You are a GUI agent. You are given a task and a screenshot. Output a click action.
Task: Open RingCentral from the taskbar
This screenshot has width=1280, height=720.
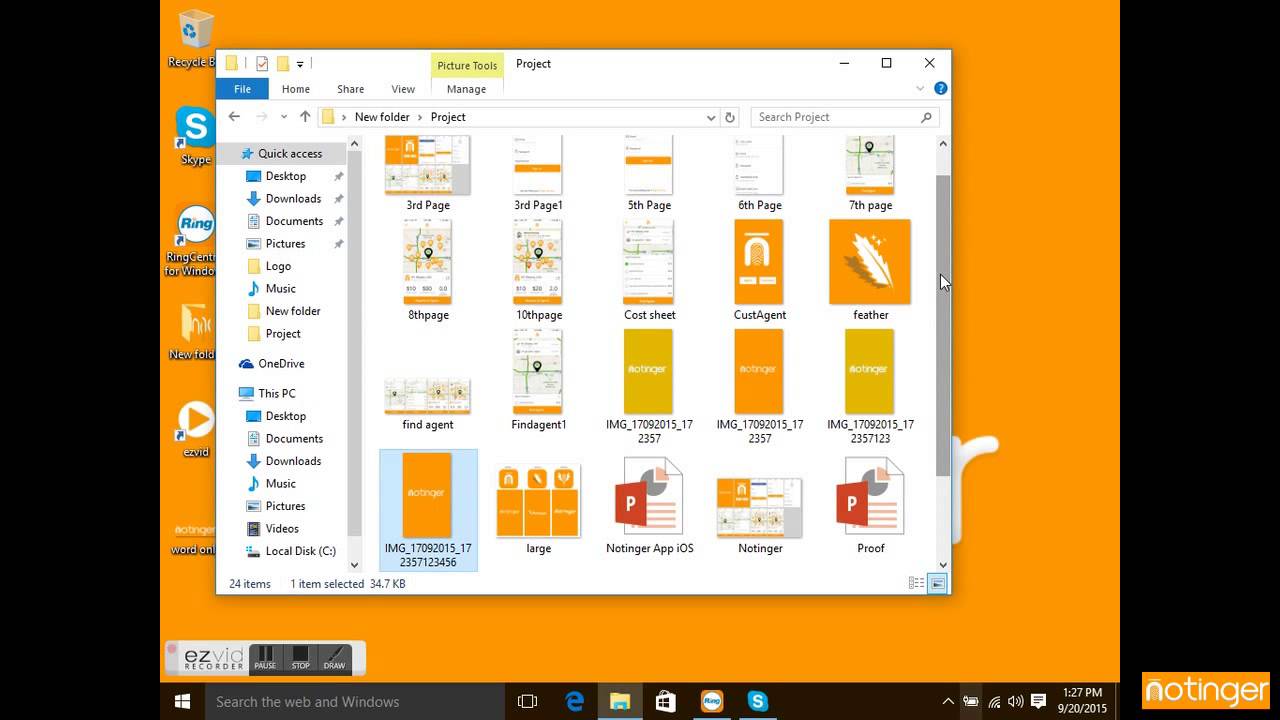coord(711,701)
